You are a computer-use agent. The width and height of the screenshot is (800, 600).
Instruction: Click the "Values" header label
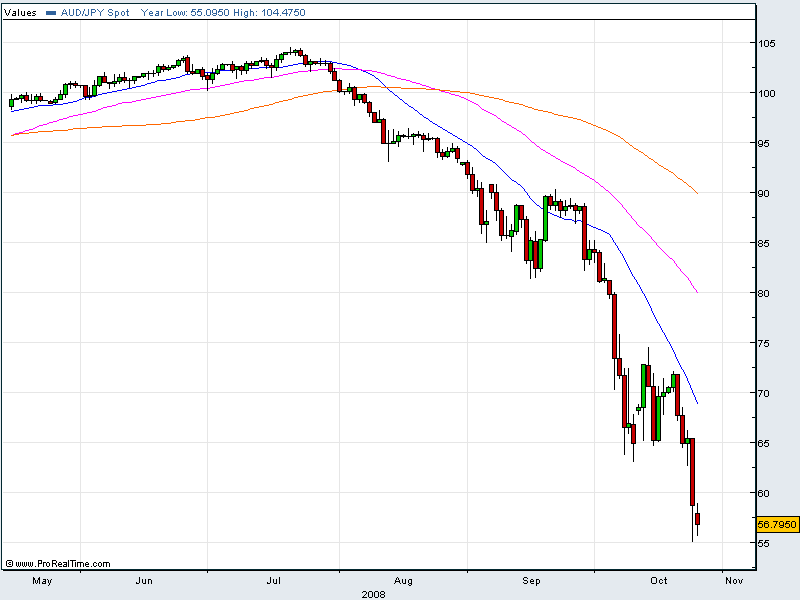20,13
